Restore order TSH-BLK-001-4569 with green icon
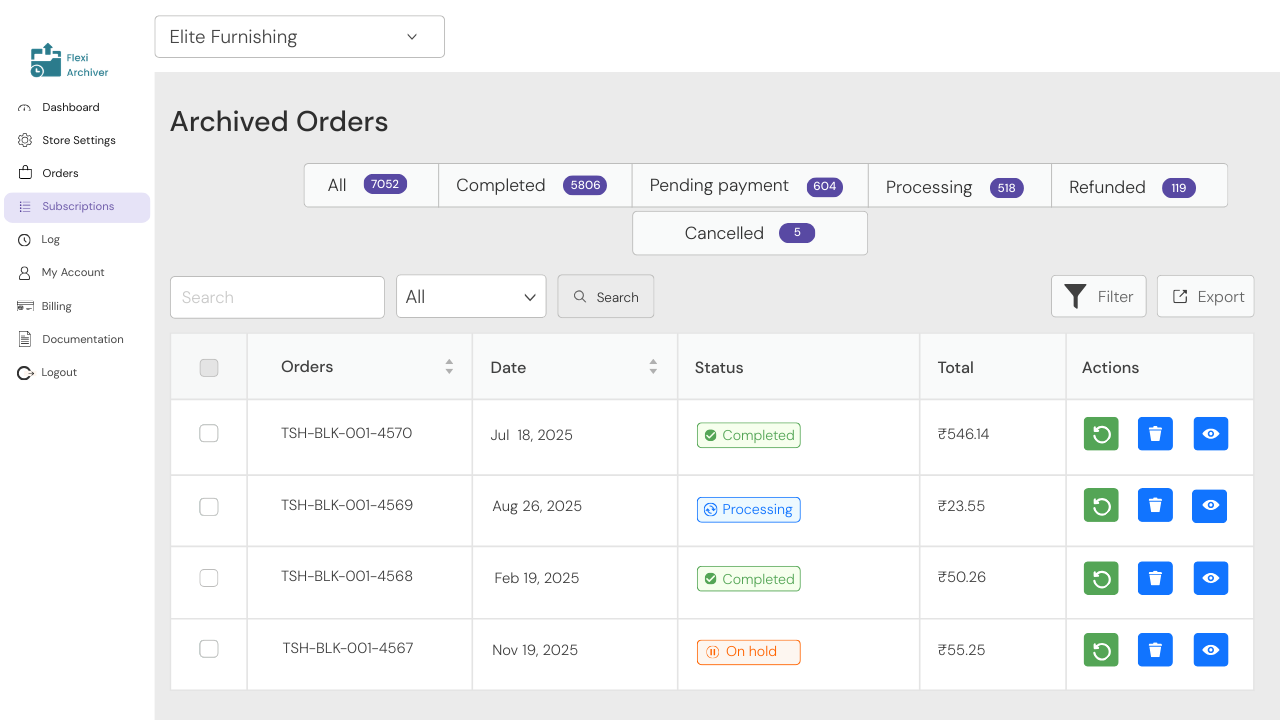Screen dimensions: 1280x720 pyautogui.click(x=1101, y=506)
